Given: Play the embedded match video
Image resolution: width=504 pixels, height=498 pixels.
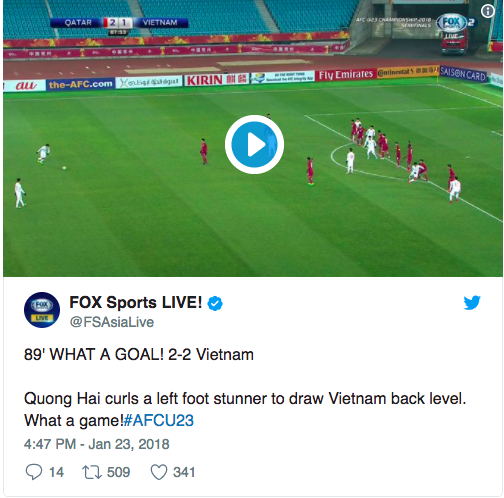Looking at the screenshot, I should (x=254, y=144).
